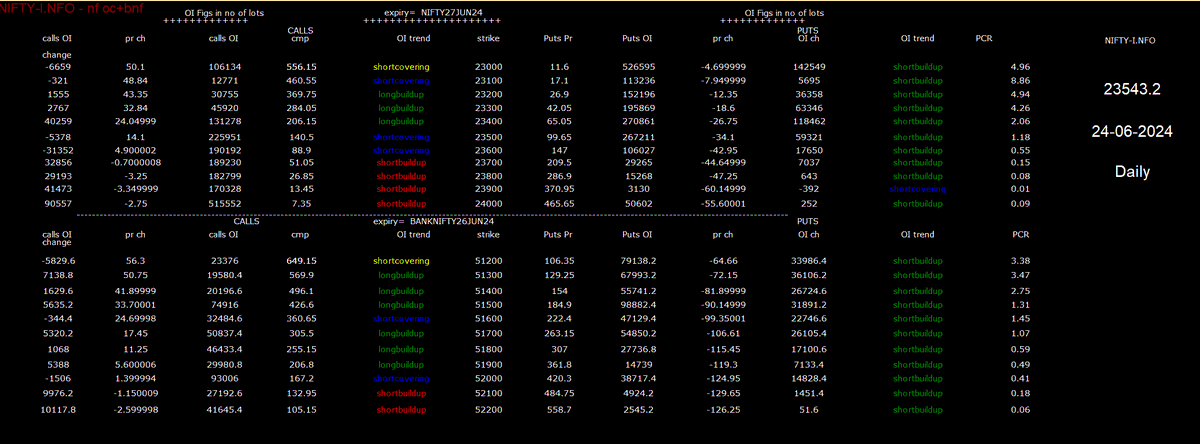This screenshot has height=444, width=1200.
Task: Select the Daily timeframe label
Action: click(x=1132, y=172)
